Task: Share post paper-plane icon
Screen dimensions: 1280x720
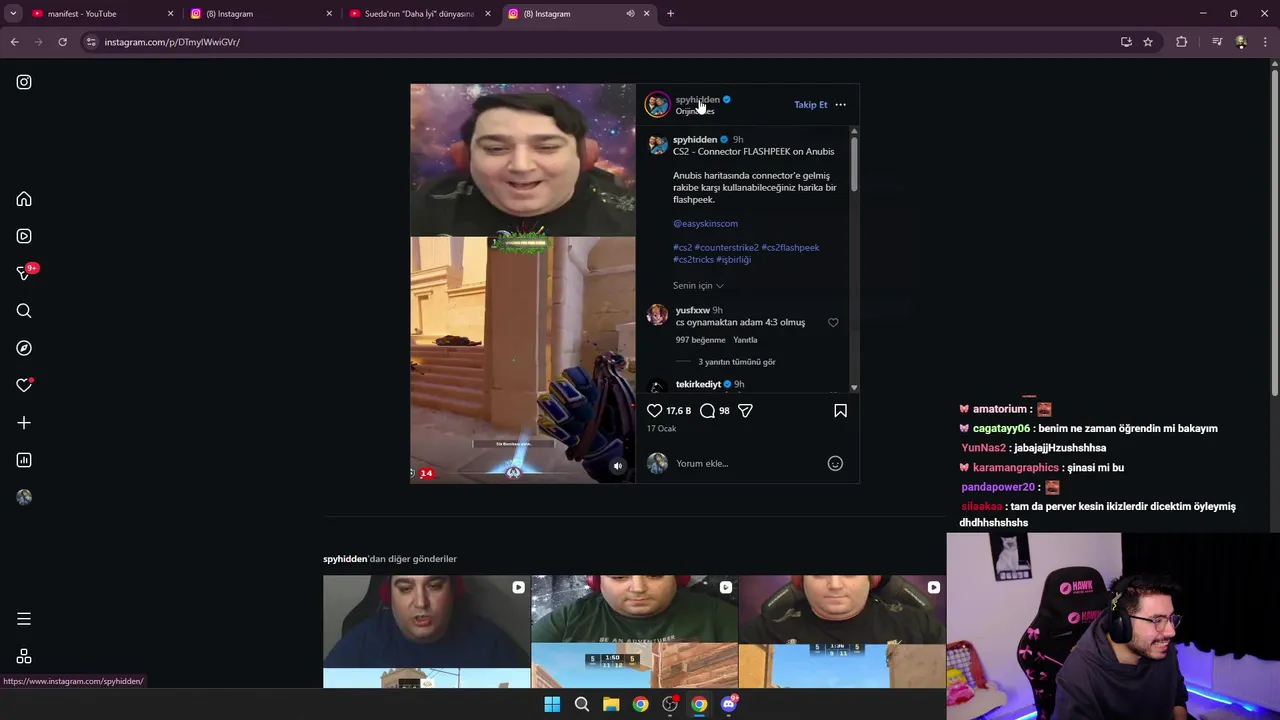Action: pyautogui.click(x=745, y=410)
